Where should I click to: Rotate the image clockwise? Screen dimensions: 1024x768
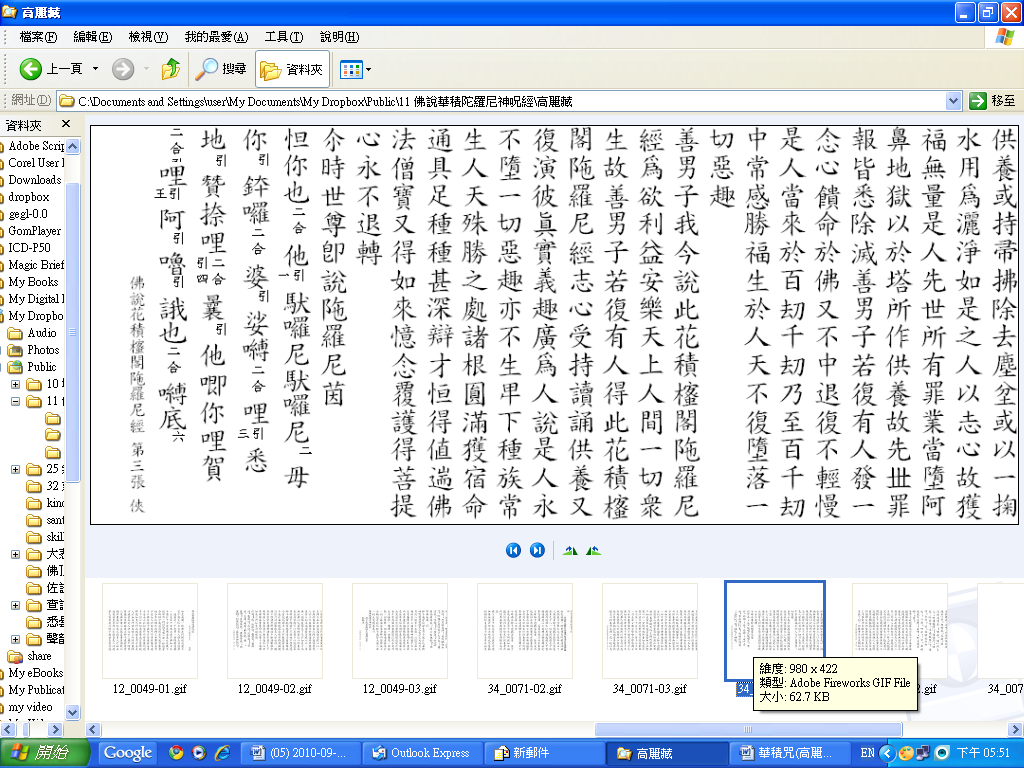(570, 551)
